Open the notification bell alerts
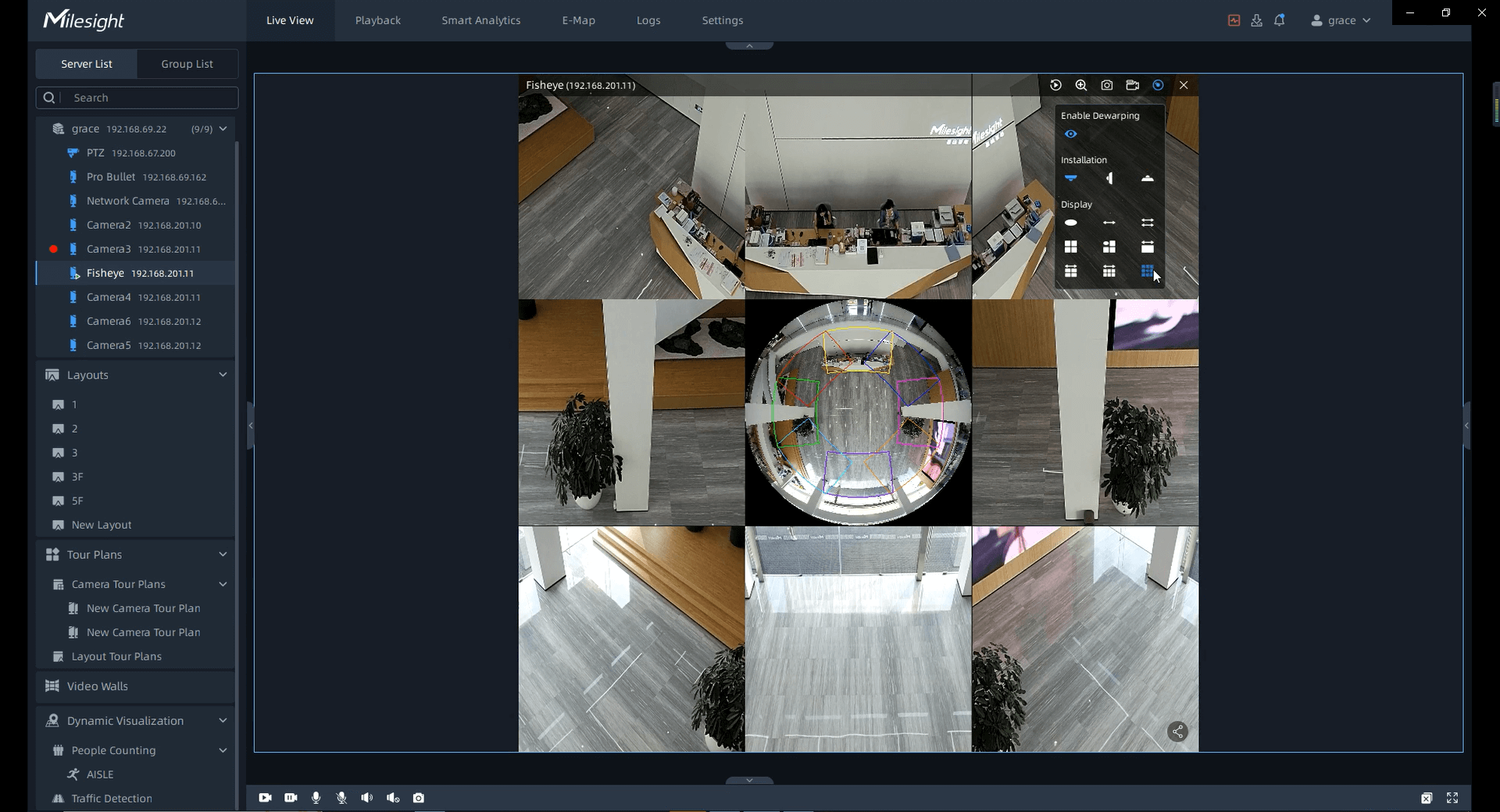The width and height of the screenshot is (1500, 812). click(1280, 20)
